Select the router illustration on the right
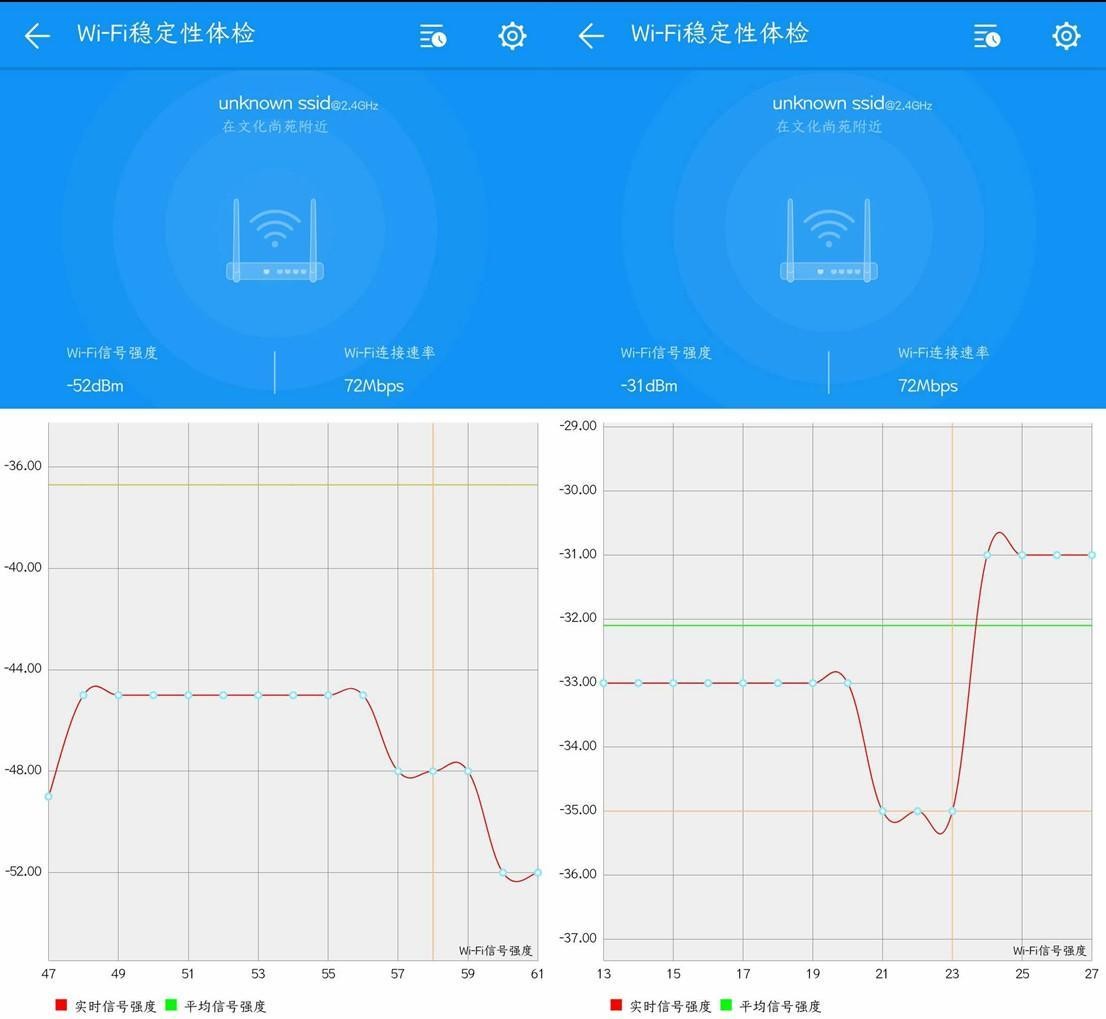Screen dimensions: 1106x1019 pos(829,240)
